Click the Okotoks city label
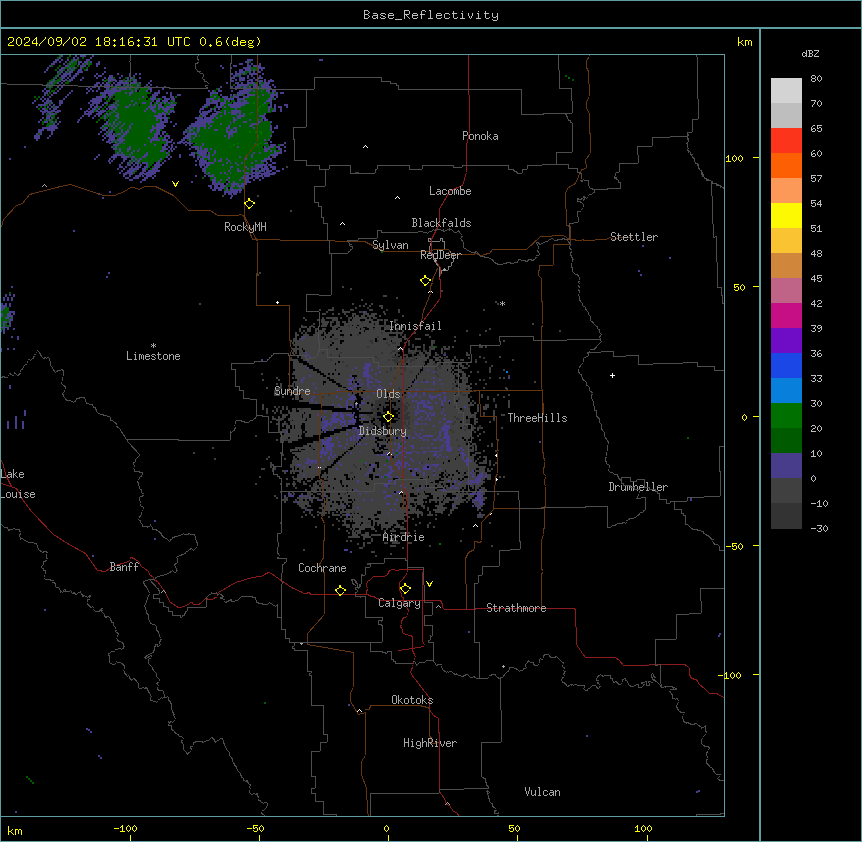Viewport: 862px width, 842px height. coord(412,700)
